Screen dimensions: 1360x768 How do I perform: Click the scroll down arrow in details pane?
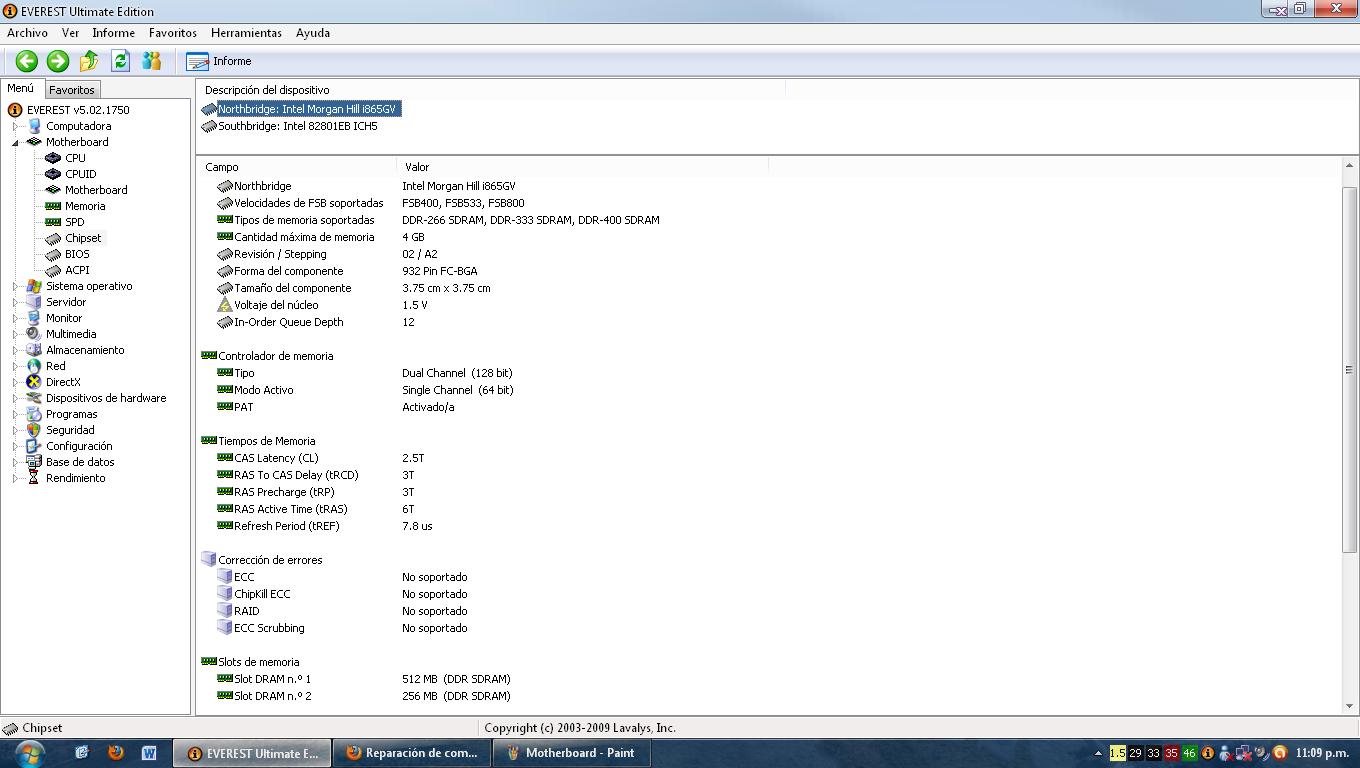1349,705
